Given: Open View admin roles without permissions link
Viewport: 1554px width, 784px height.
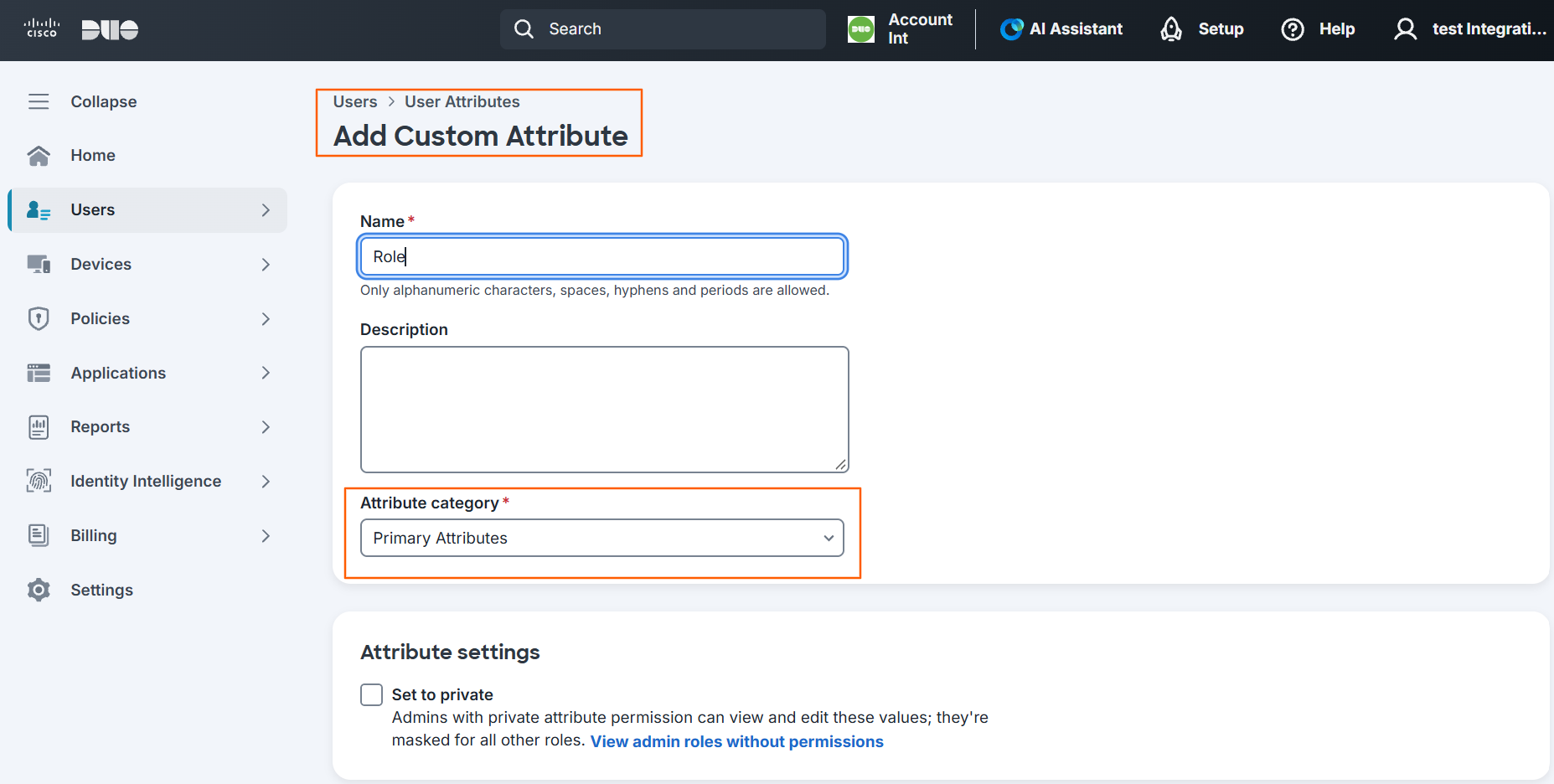Looking at the screenshot, I should click(737, 741).
